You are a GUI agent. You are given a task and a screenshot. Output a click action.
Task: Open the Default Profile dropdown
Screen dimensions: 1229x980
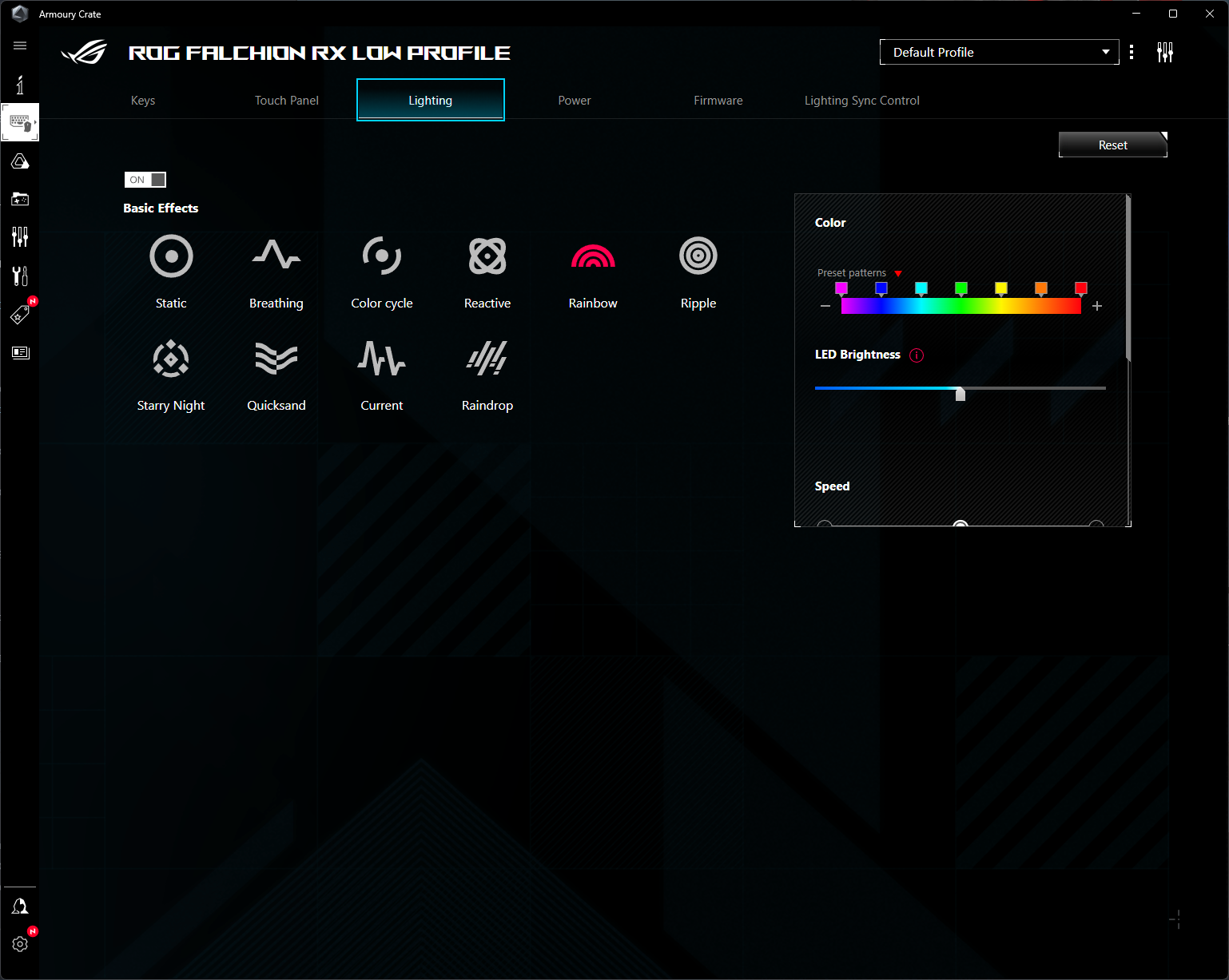(x=999, y=52)
